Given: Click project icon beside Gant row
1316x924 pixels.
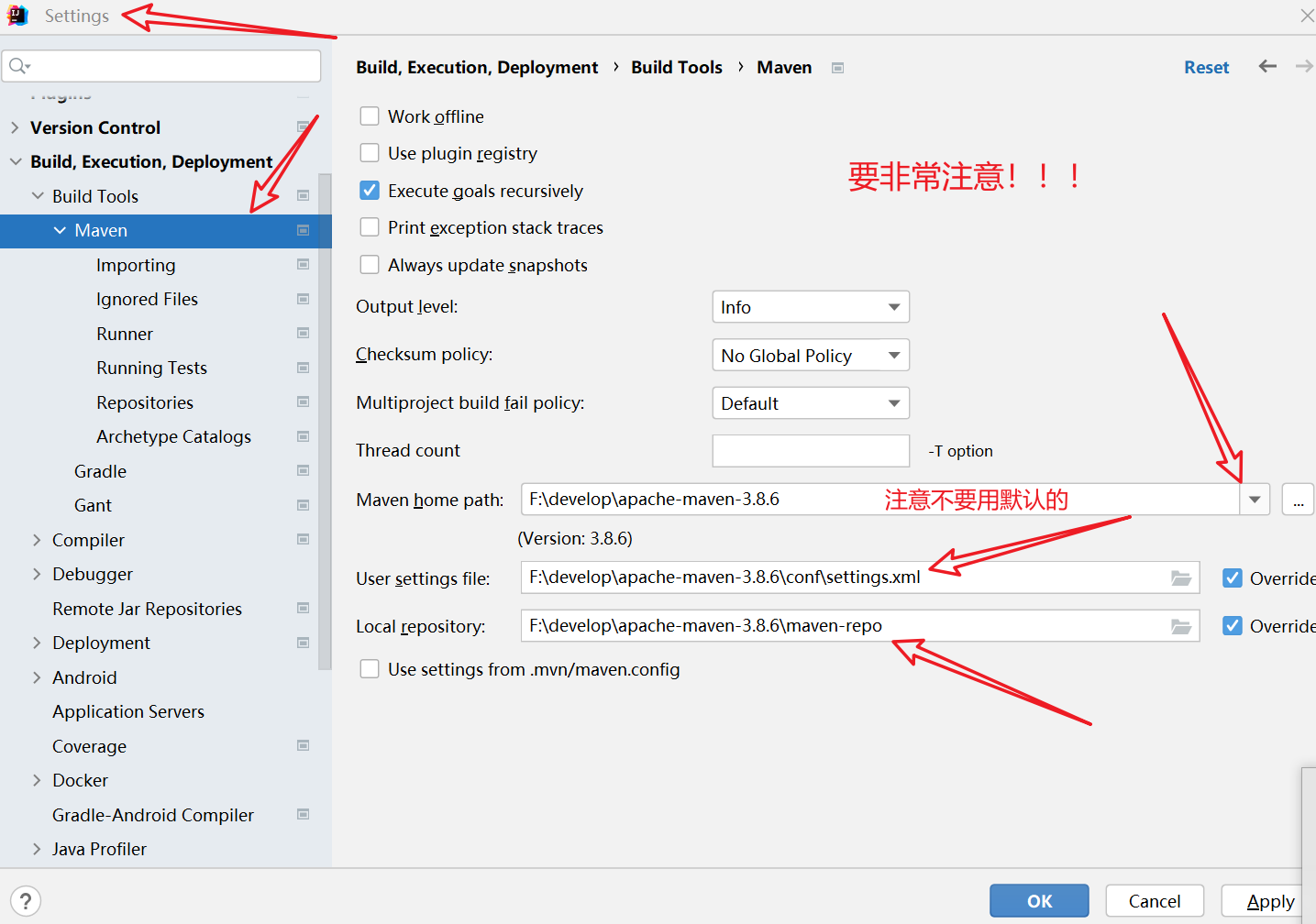Looking at the screenshot, I should click(x=303, y=505).
